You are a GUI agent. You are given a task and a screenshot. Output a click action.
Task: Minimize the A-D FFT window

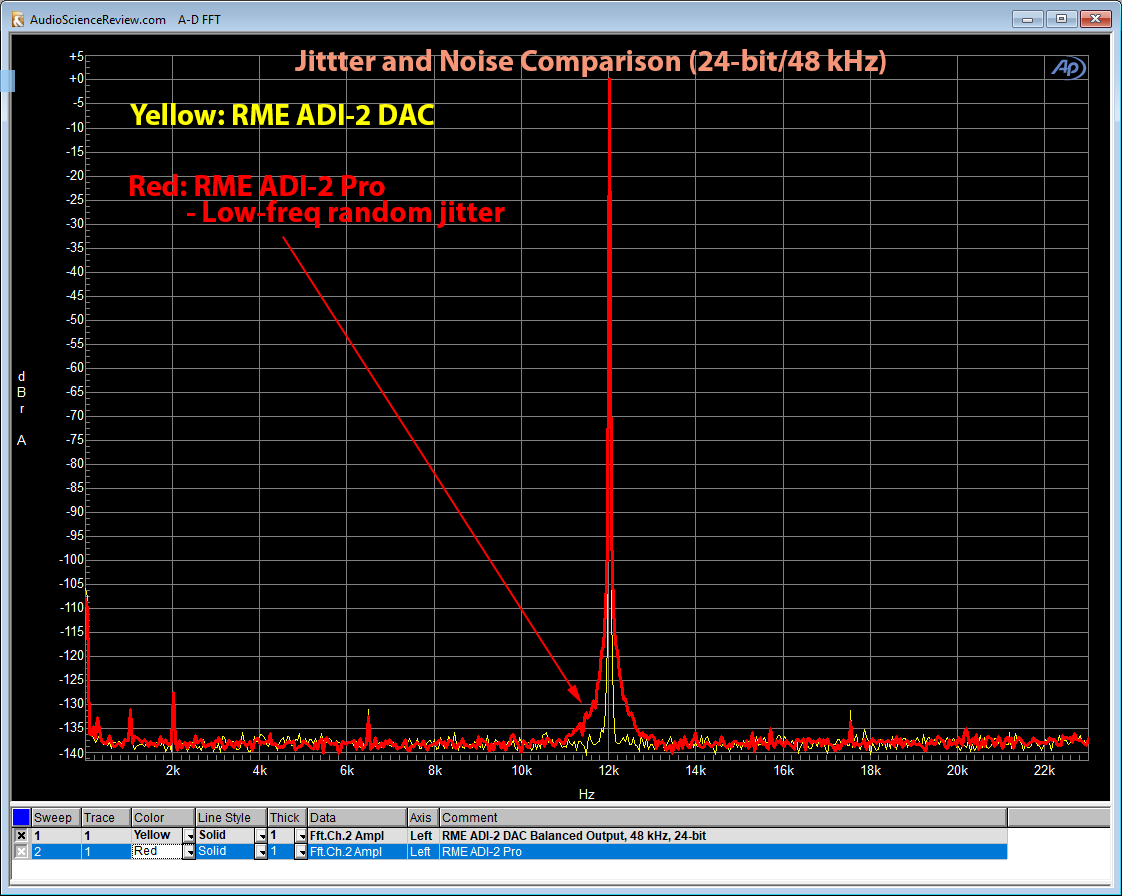(x=1028, y=19)
